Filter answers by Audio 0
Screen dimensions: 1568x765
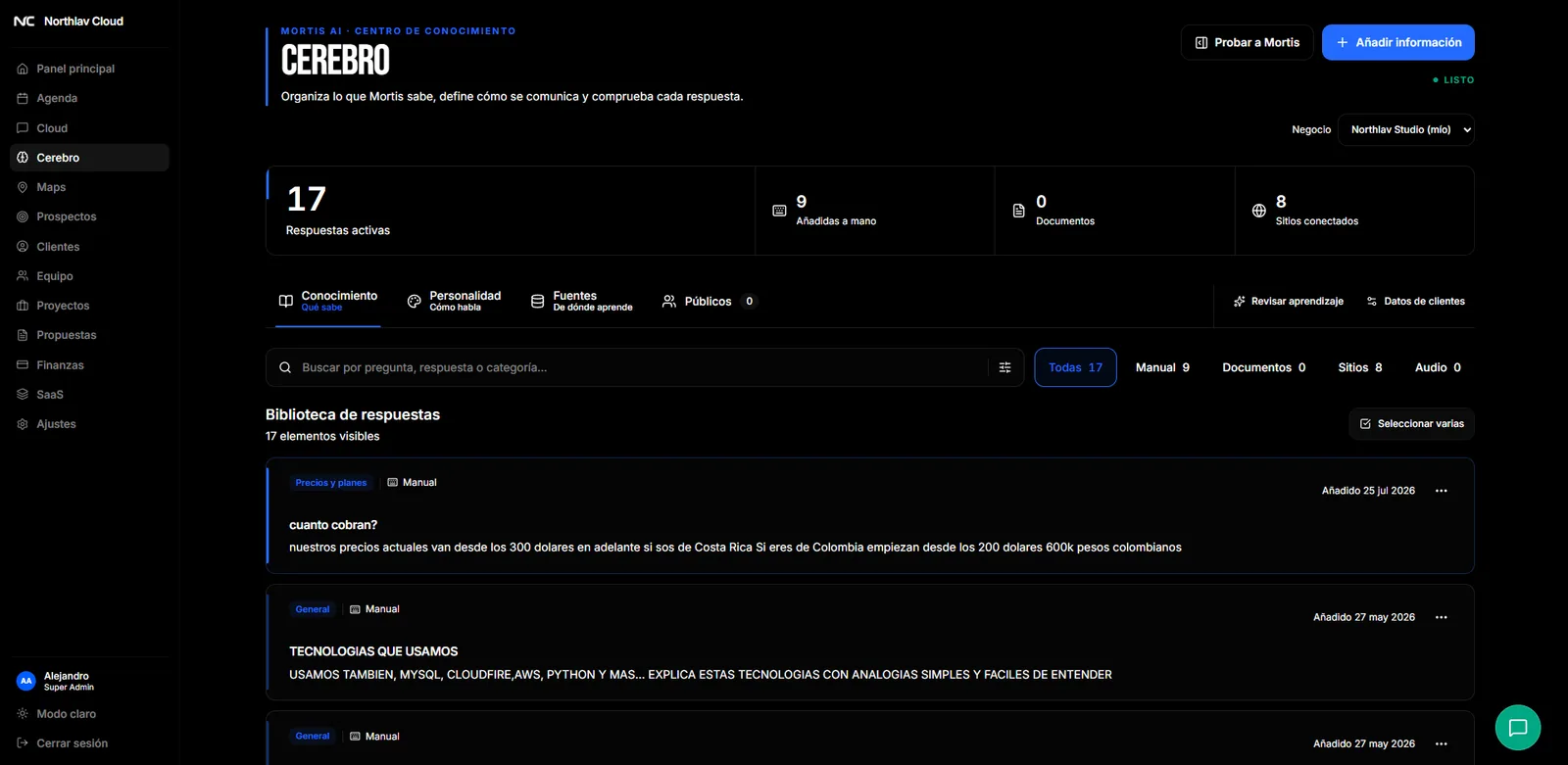(x=1438, y=367)
